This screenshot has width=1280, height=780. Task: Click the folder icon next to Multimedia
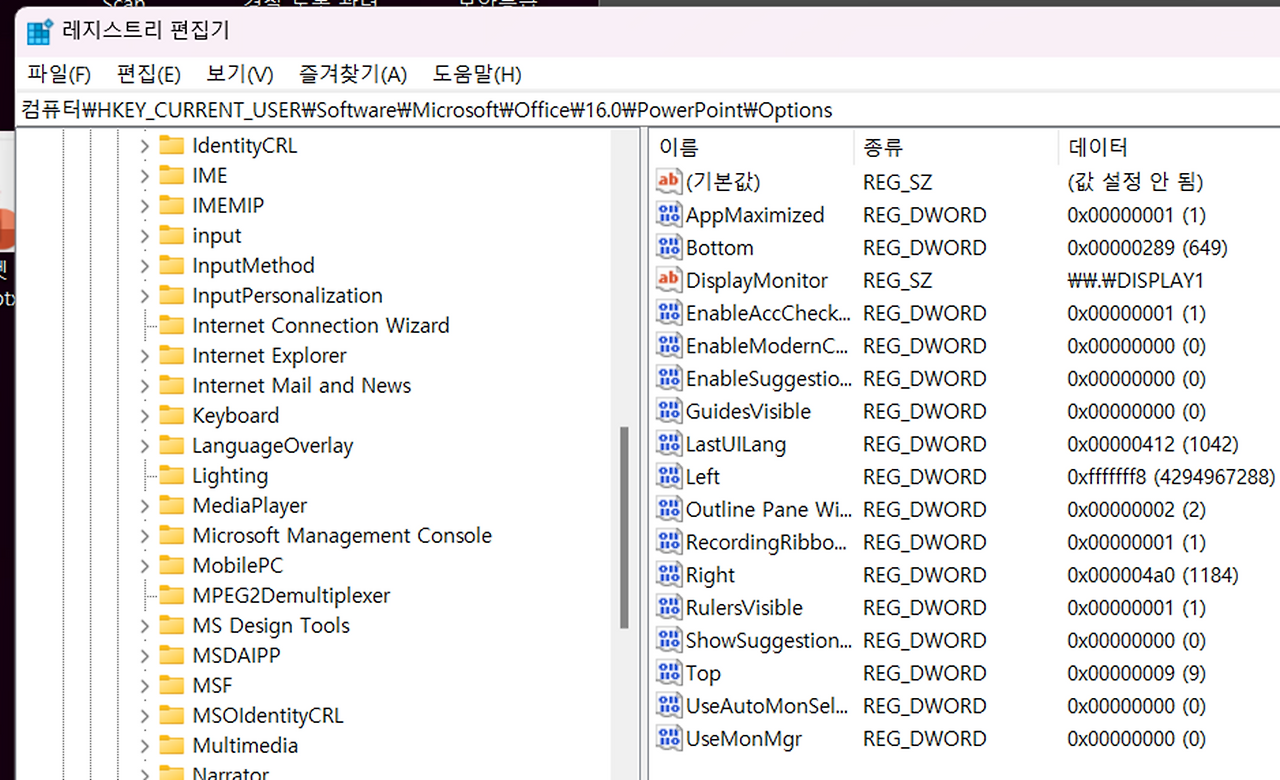[172, 745]
